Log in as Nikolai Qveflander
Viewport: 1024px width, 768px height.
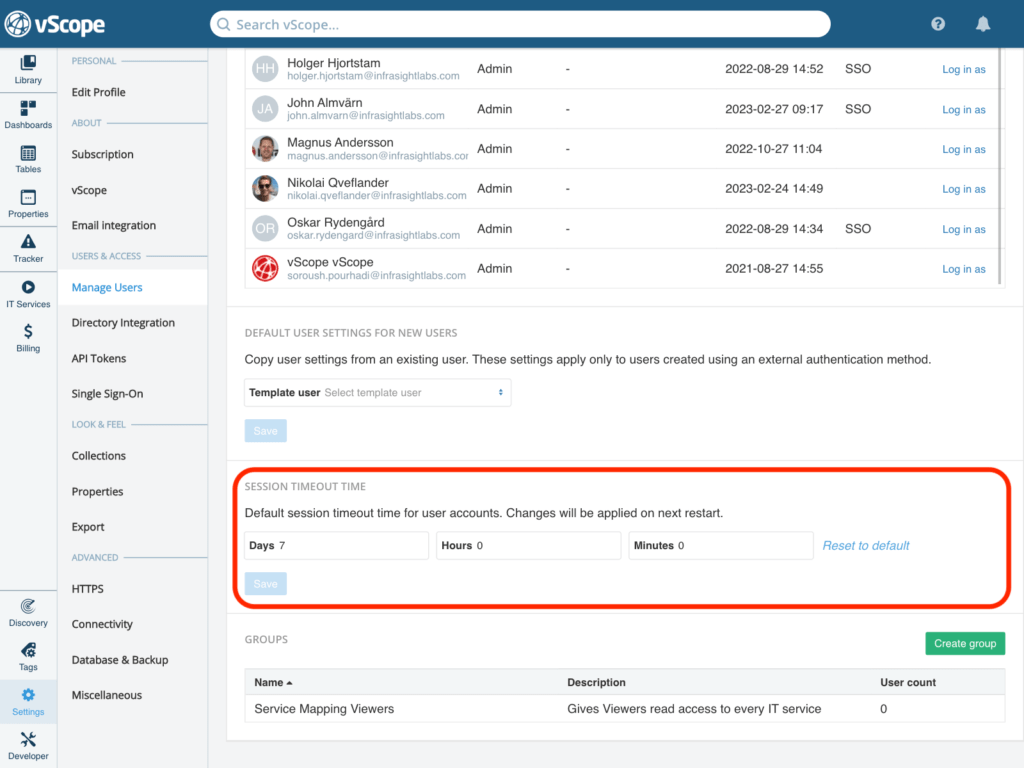tap(964, 189)
